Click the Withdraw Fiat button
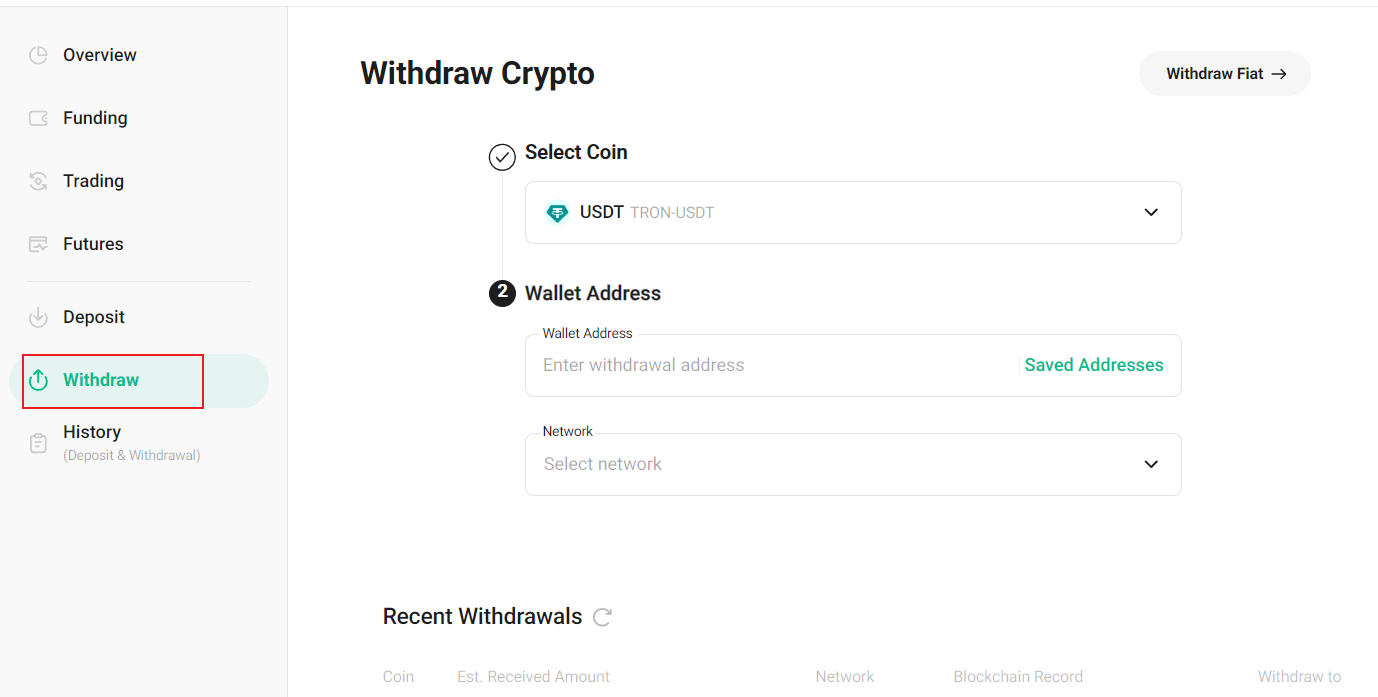This screenshot has height=697, width=1378. click(1224, 73)
